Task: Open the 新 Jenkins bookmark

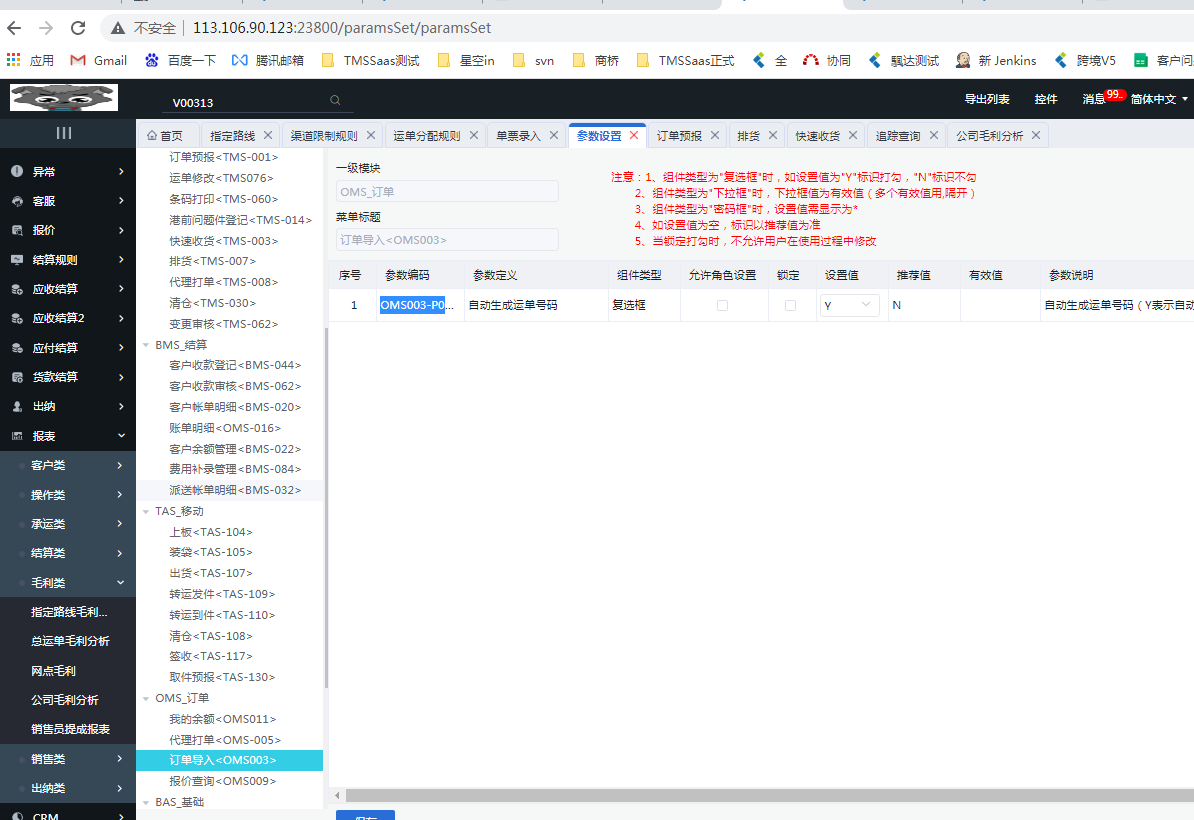Action: [x=997, y=60]
